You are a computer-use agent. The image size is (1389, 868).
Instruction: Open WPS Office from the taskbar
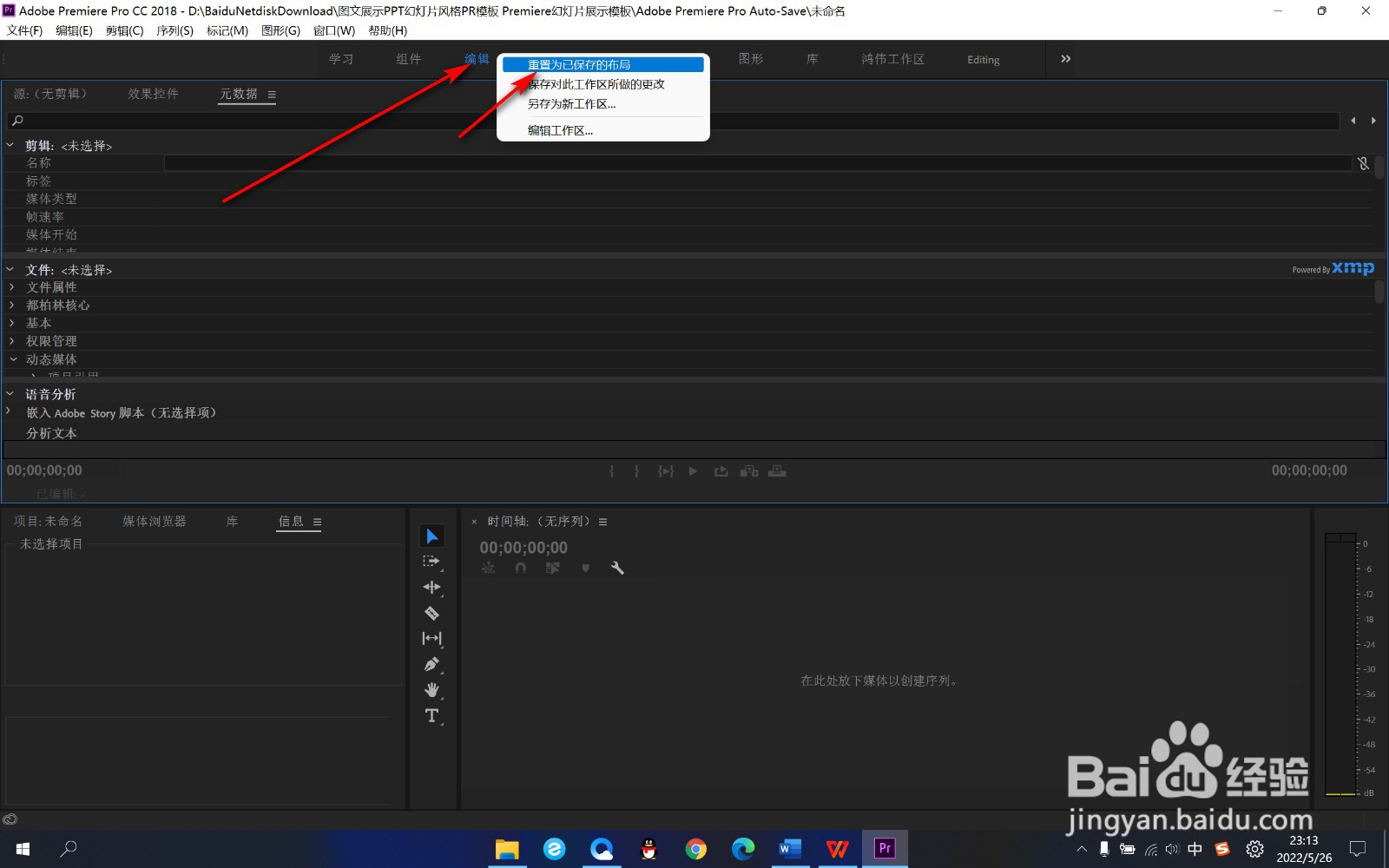tap(837, 849)
